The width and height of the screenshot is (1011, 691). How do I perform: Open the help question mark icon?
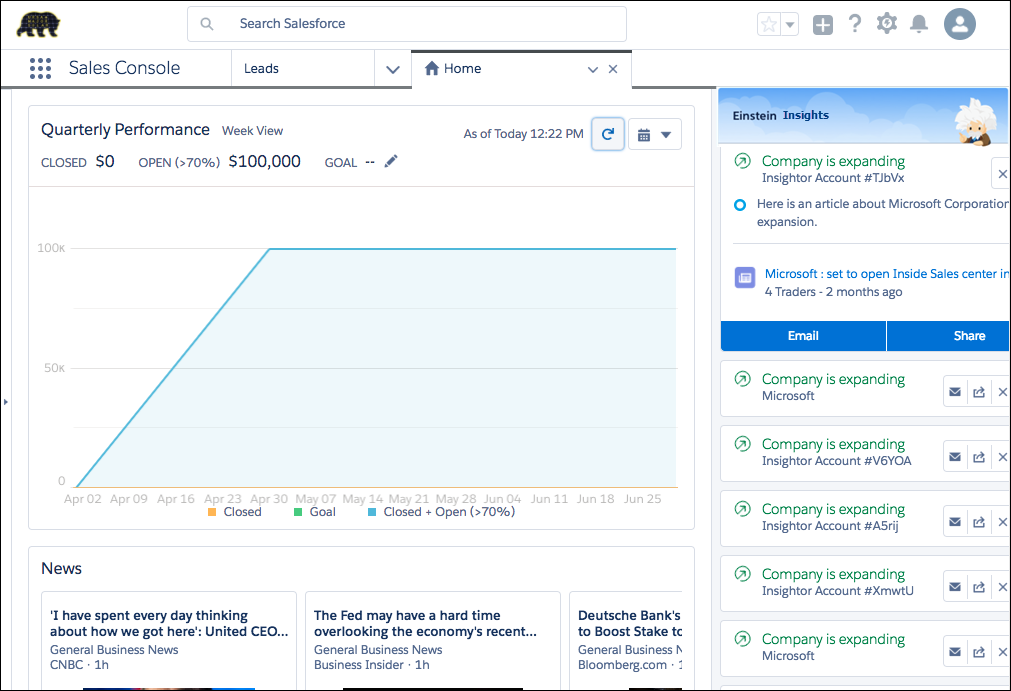pos(855,24)
